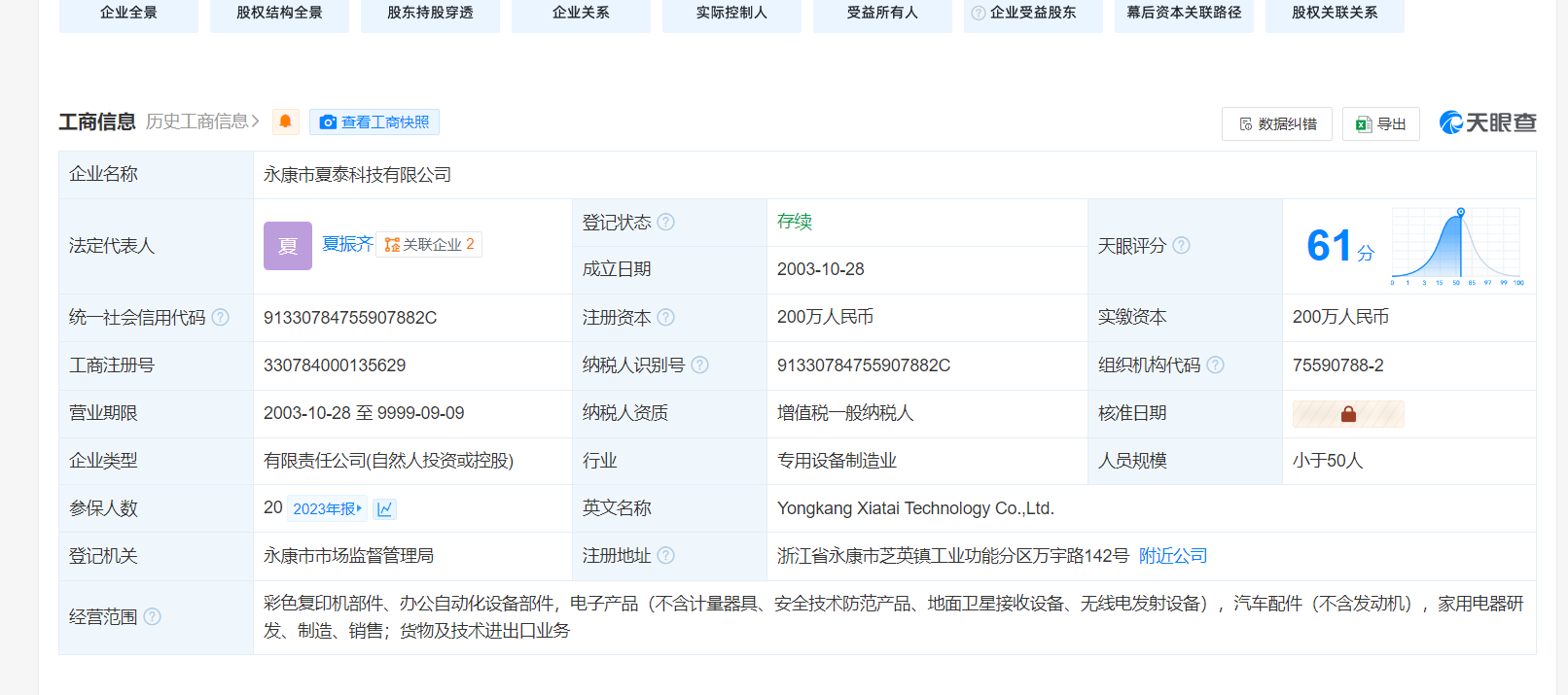Viewport: 1568px width, 695px height.
Task: Open the 企业受益股东 tab
Action: pos(1033,14)
